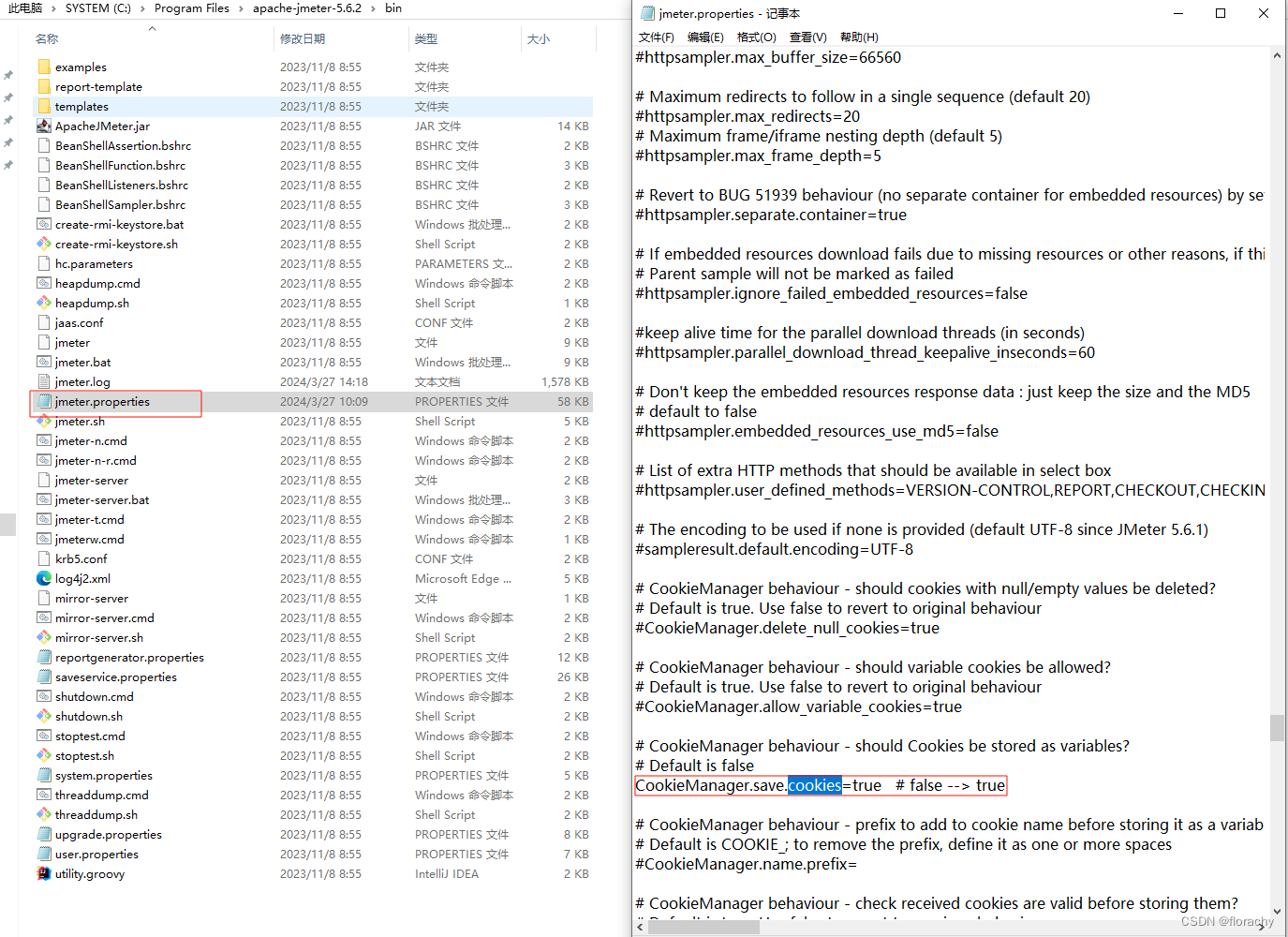Click the utility.groovy IntelliJ icon
Image resolution: width=1288 pixels, height=937 pixels.
coord(44,874)
